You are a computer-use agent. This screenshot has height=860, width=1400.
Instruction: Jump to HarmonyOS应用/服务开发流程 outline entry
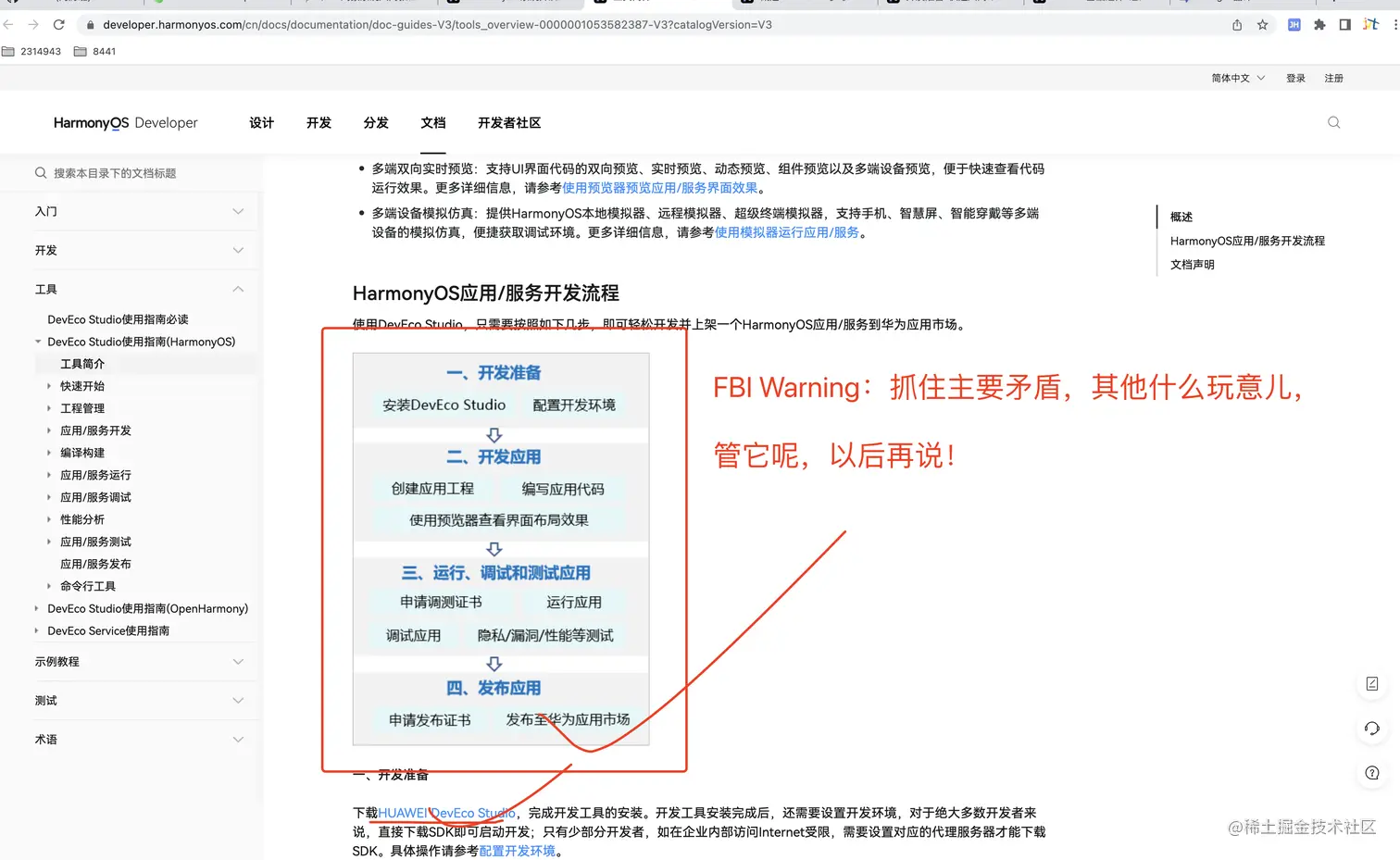coord(1247,241)
